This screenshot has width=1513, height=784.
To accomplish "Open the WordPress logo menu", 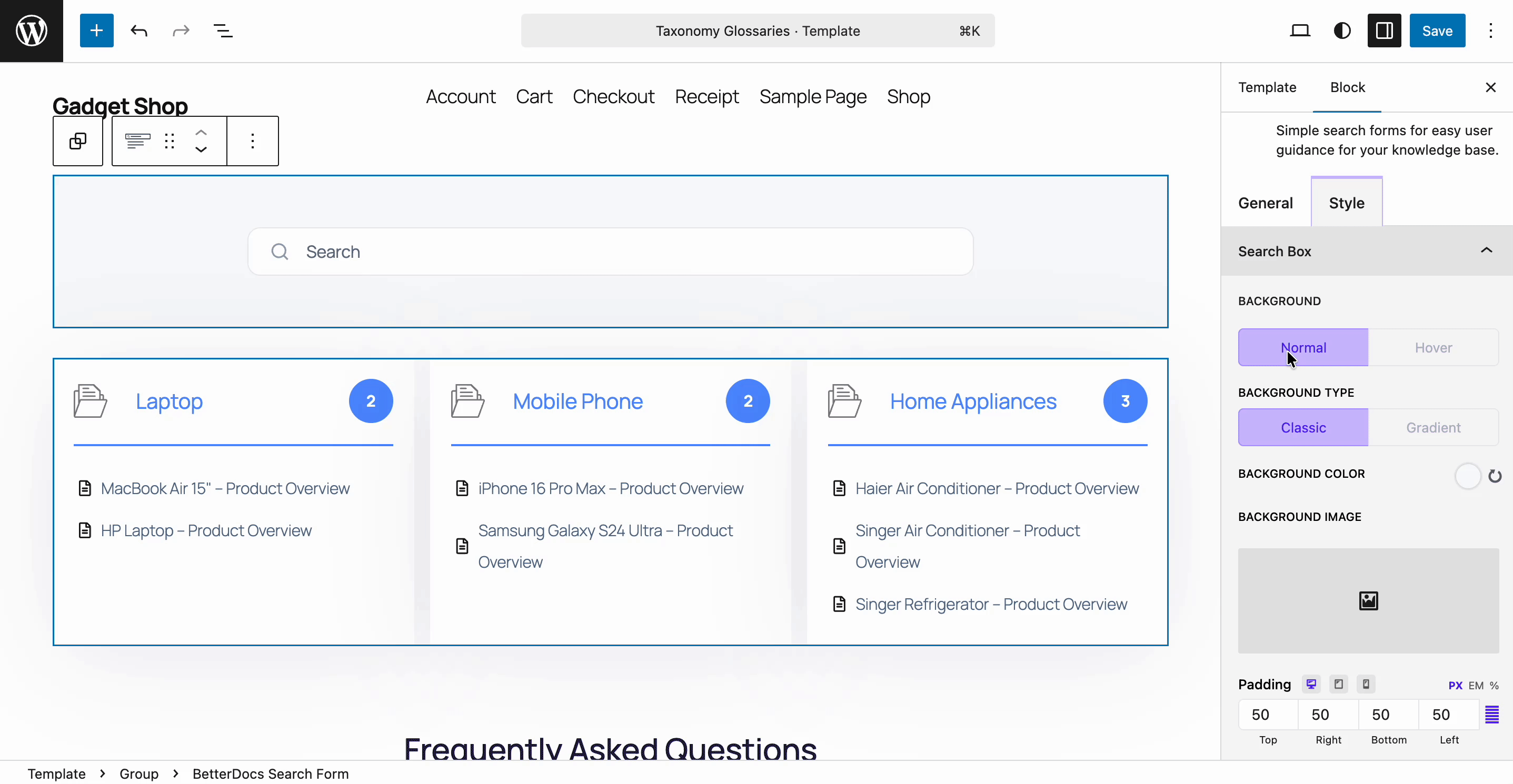I will pos(31,31).
